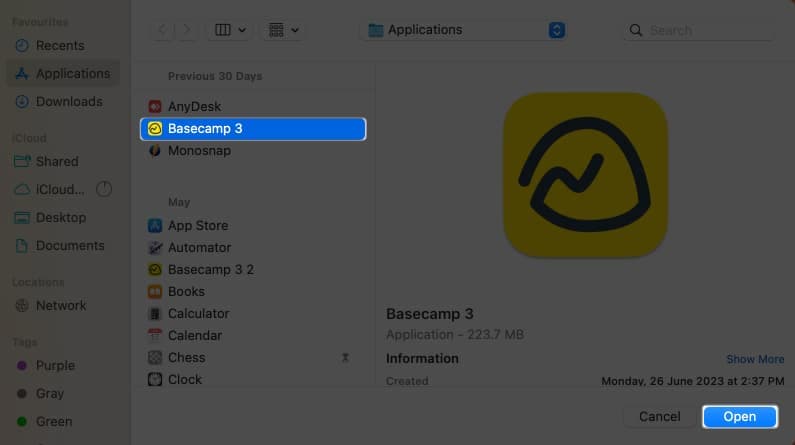Select the Chess app icon

155,357
